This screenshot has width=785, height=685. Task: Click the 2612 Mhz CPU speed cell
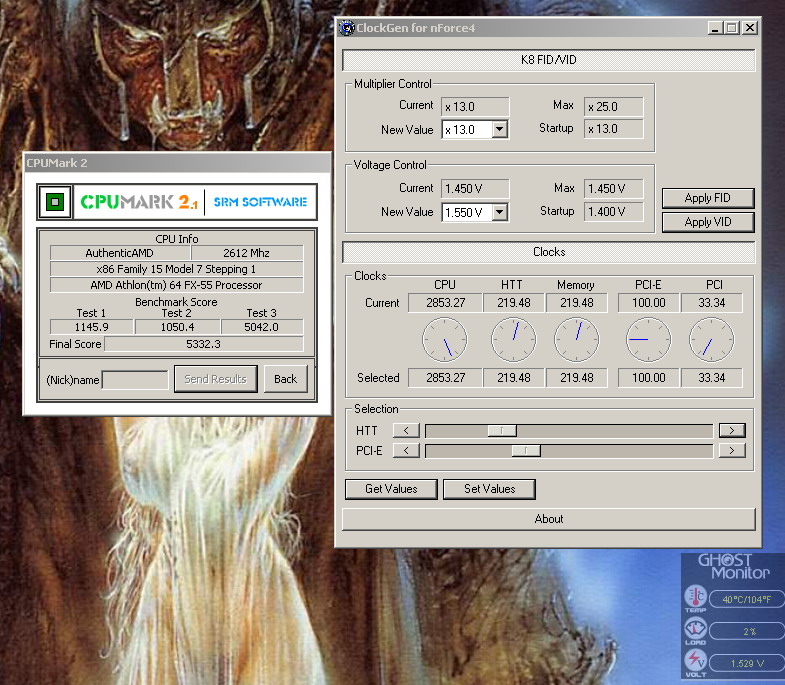[x=246, y=253]
